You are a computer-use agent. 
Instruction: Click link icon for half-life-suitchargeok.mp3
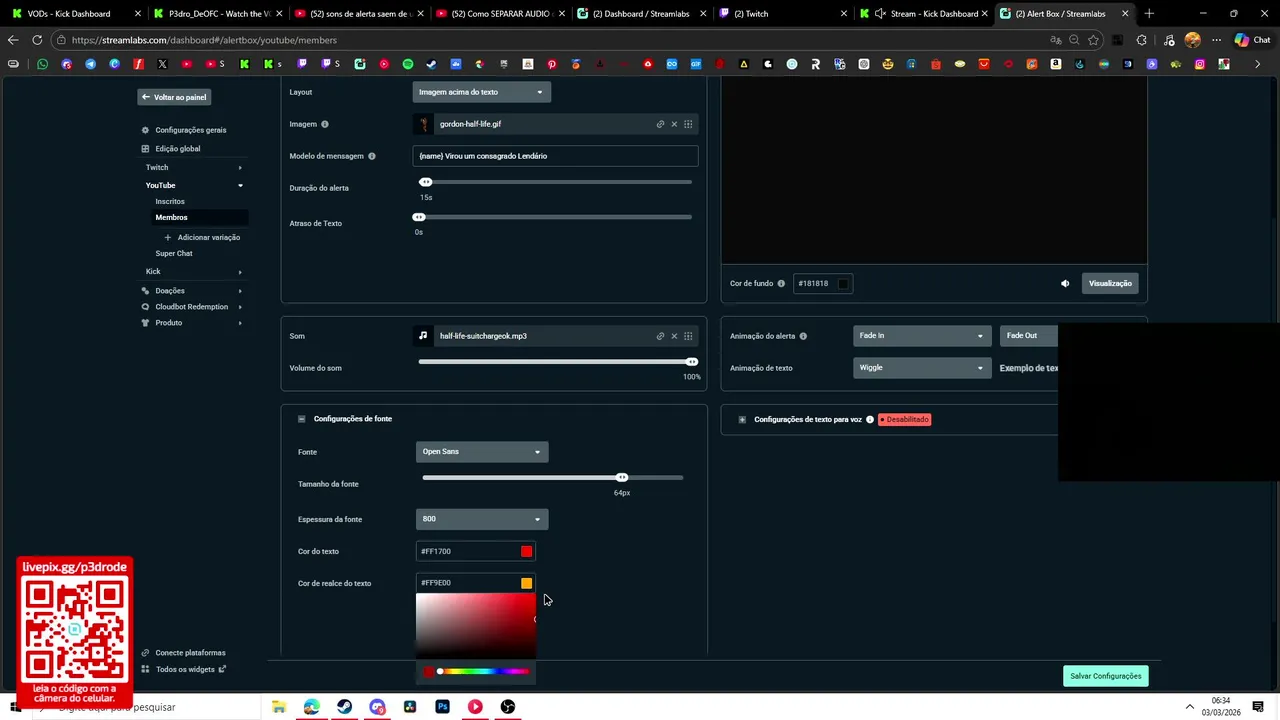[x=660, y=336]
